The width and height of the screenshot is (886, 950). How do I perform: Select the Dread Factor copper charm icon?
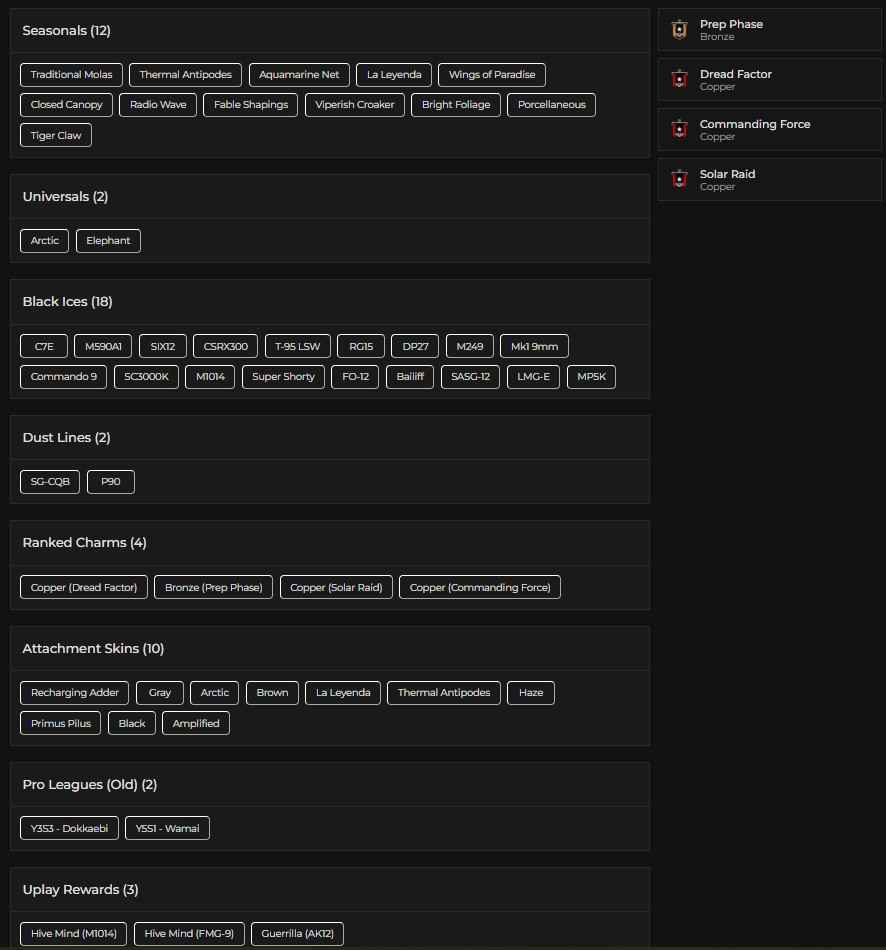pyautogui.click(x=679, y=79)
